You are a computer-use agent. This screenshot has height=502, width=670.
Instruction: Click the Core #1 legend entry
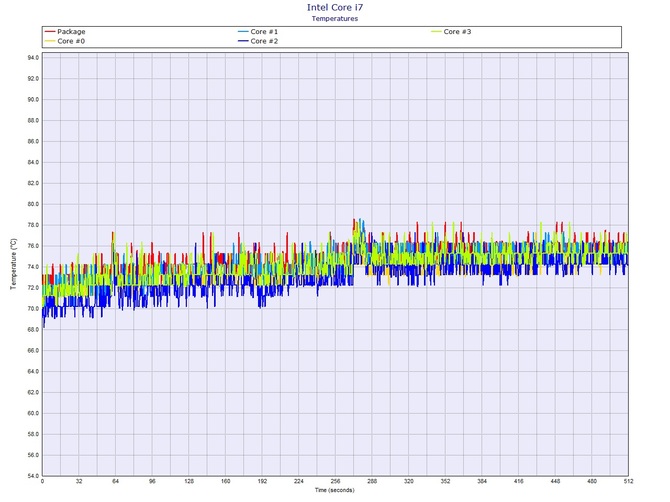[258, 32]
